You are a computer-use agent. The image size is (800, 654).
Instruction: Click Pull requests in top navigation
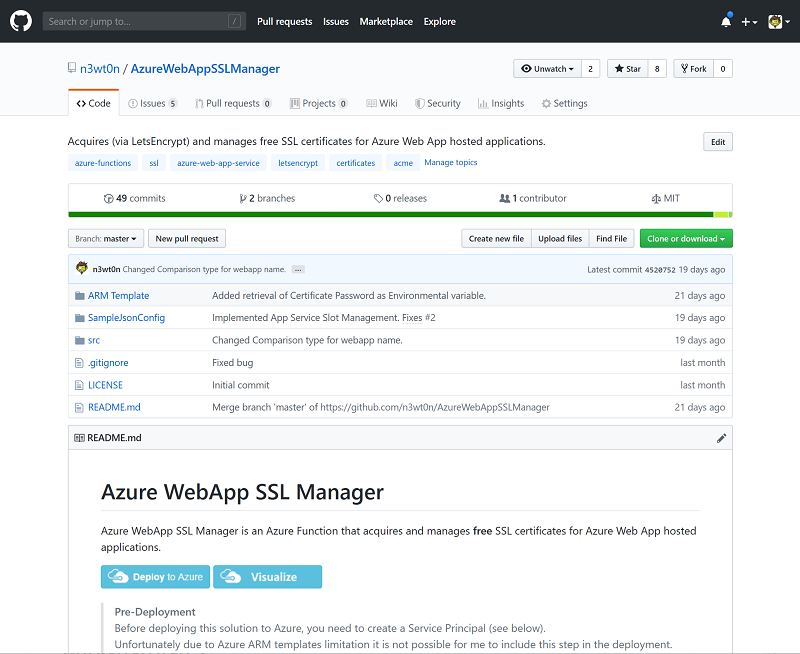pyautogui.click(x=284, y=21)
